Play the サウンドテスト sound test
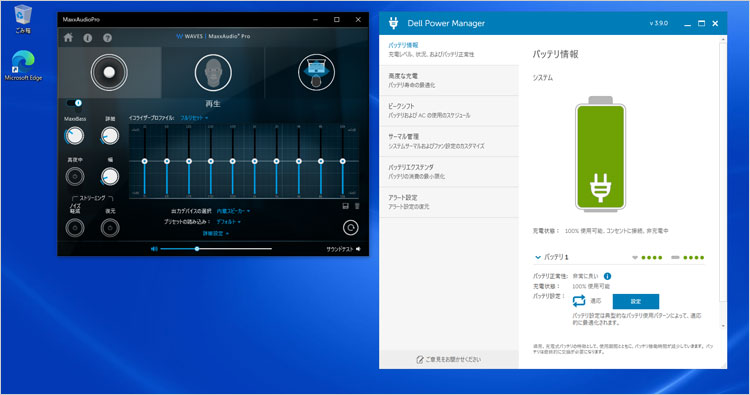750x395 pixels. pos(343,249)
